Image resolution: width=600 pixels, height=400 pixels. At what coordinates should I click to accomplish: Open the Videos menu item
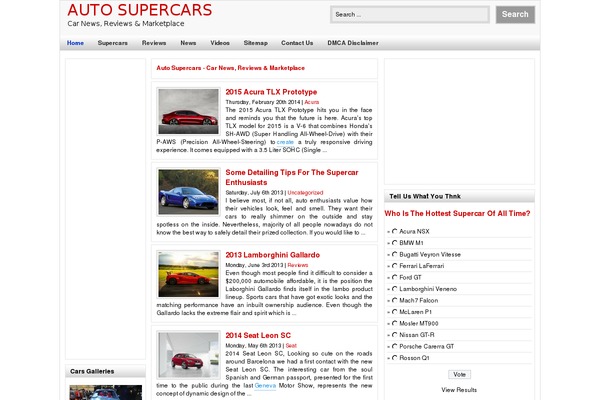tap(220, 43)
